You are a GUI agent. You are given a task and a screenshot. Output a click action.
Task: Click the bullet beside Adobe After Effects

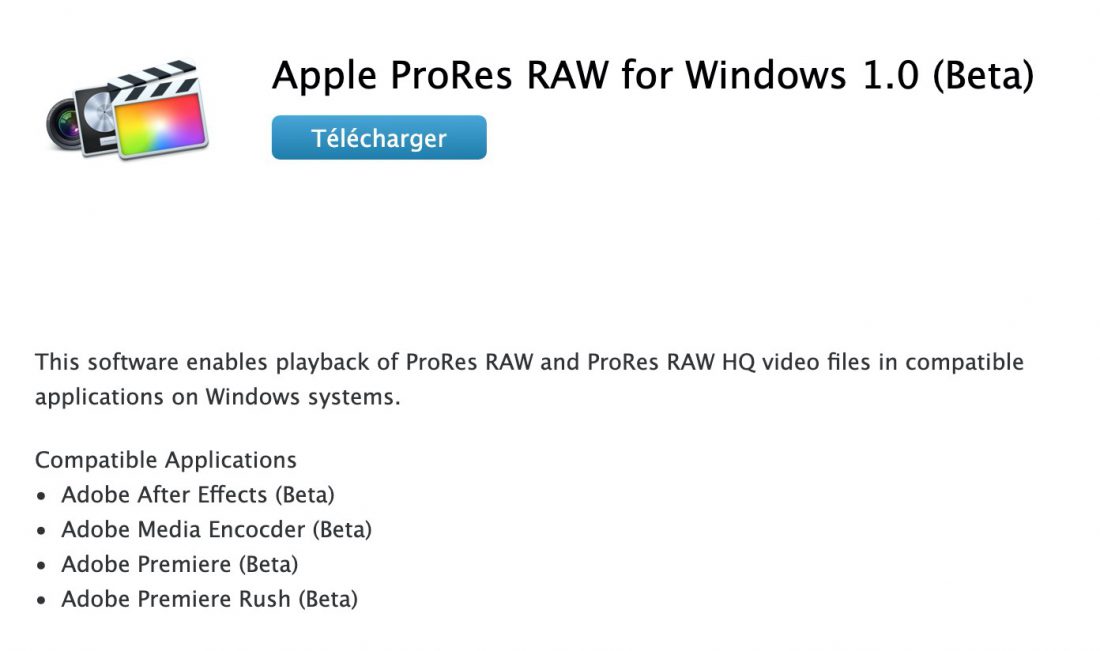coord(43,494)
